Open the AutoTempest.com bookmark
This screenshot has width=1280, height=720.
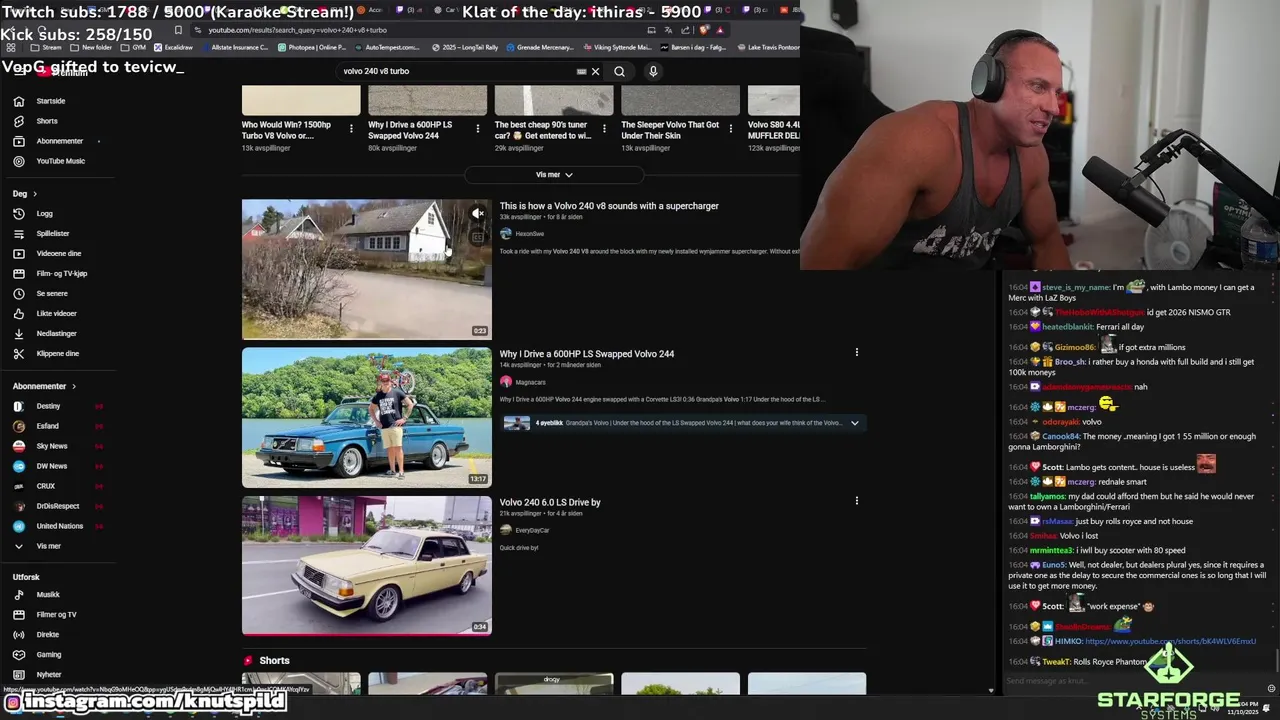pos(387,47)
